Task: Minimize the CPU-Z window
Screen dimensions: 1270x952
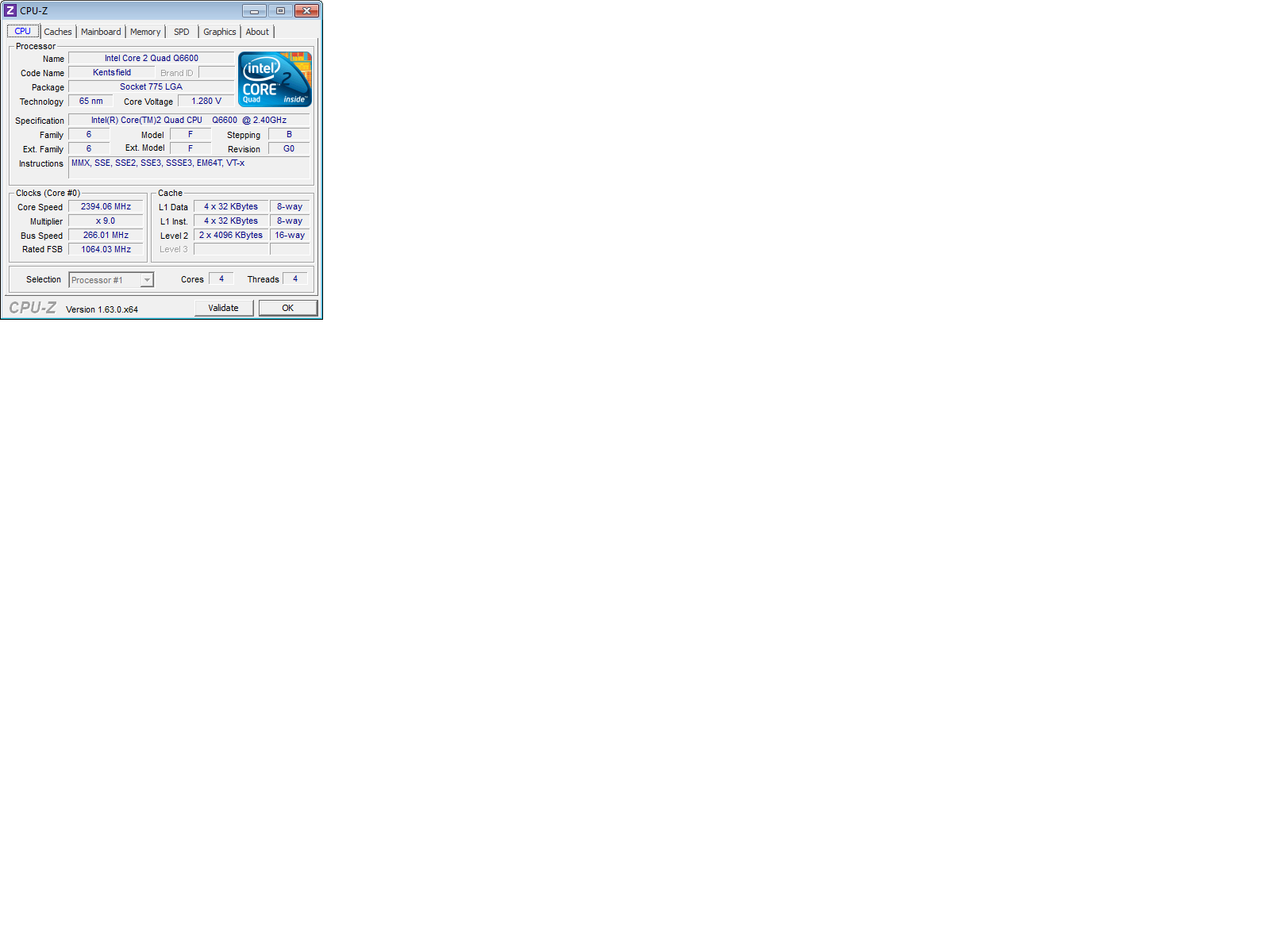Action: click(254, 10)
